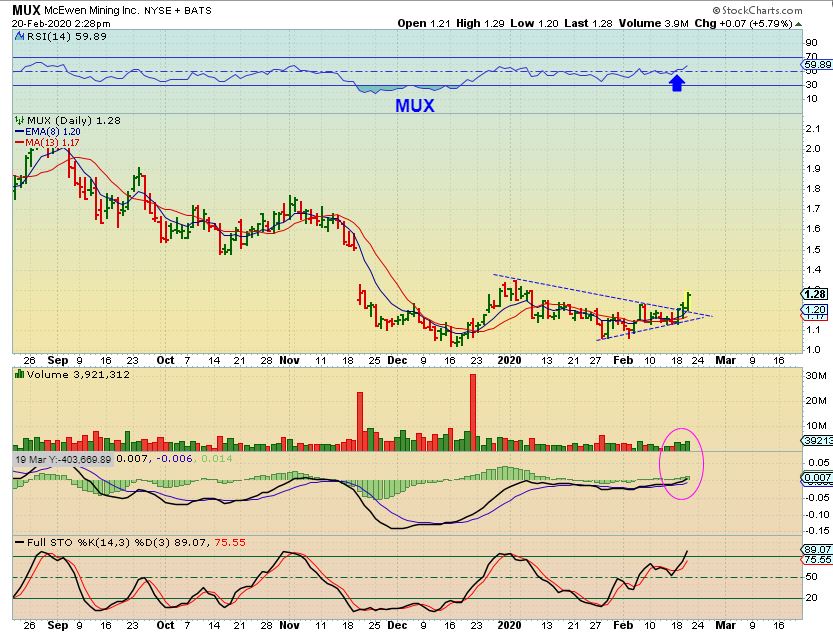Click the green up-triangle after Chg percentage
Screen dimensions: 833x632
pyautogui.click(x=798, y=24)
